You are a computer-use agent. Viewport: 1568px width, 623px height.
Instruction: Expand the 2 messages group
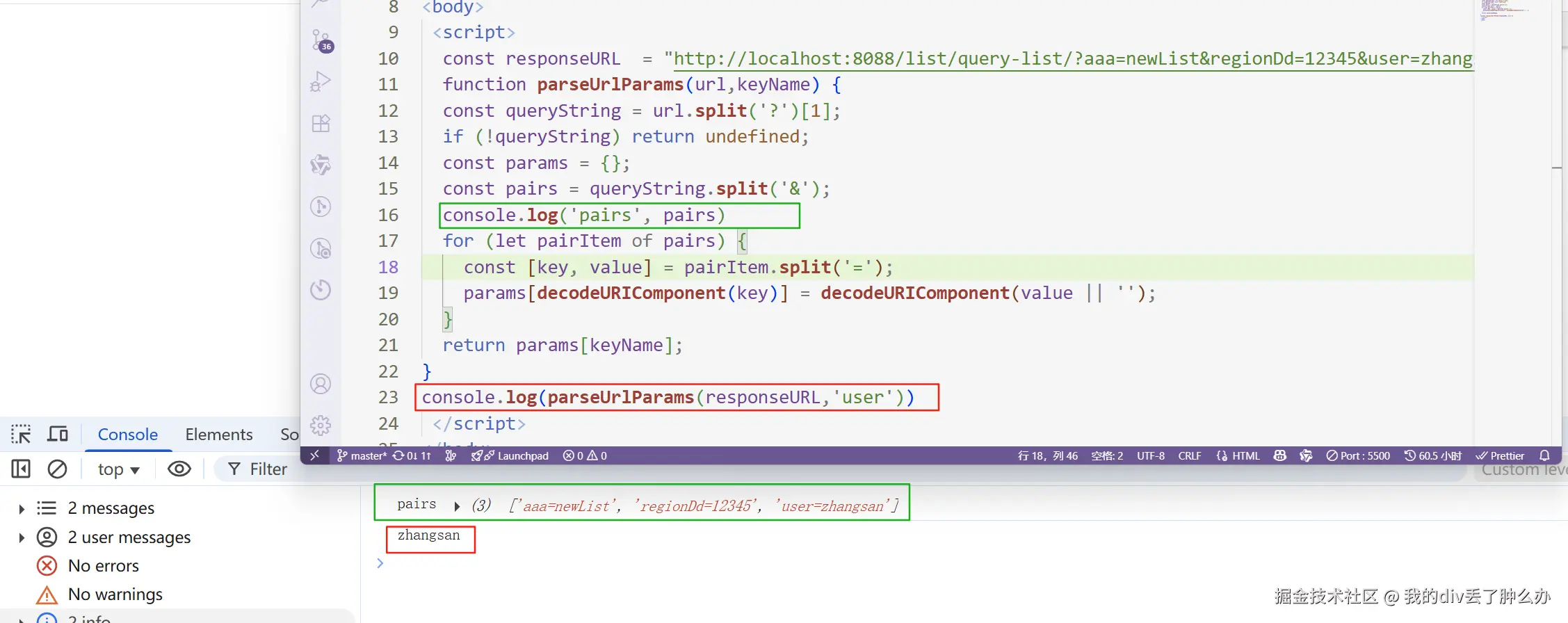pyautogui.click(x=22, y=509)
